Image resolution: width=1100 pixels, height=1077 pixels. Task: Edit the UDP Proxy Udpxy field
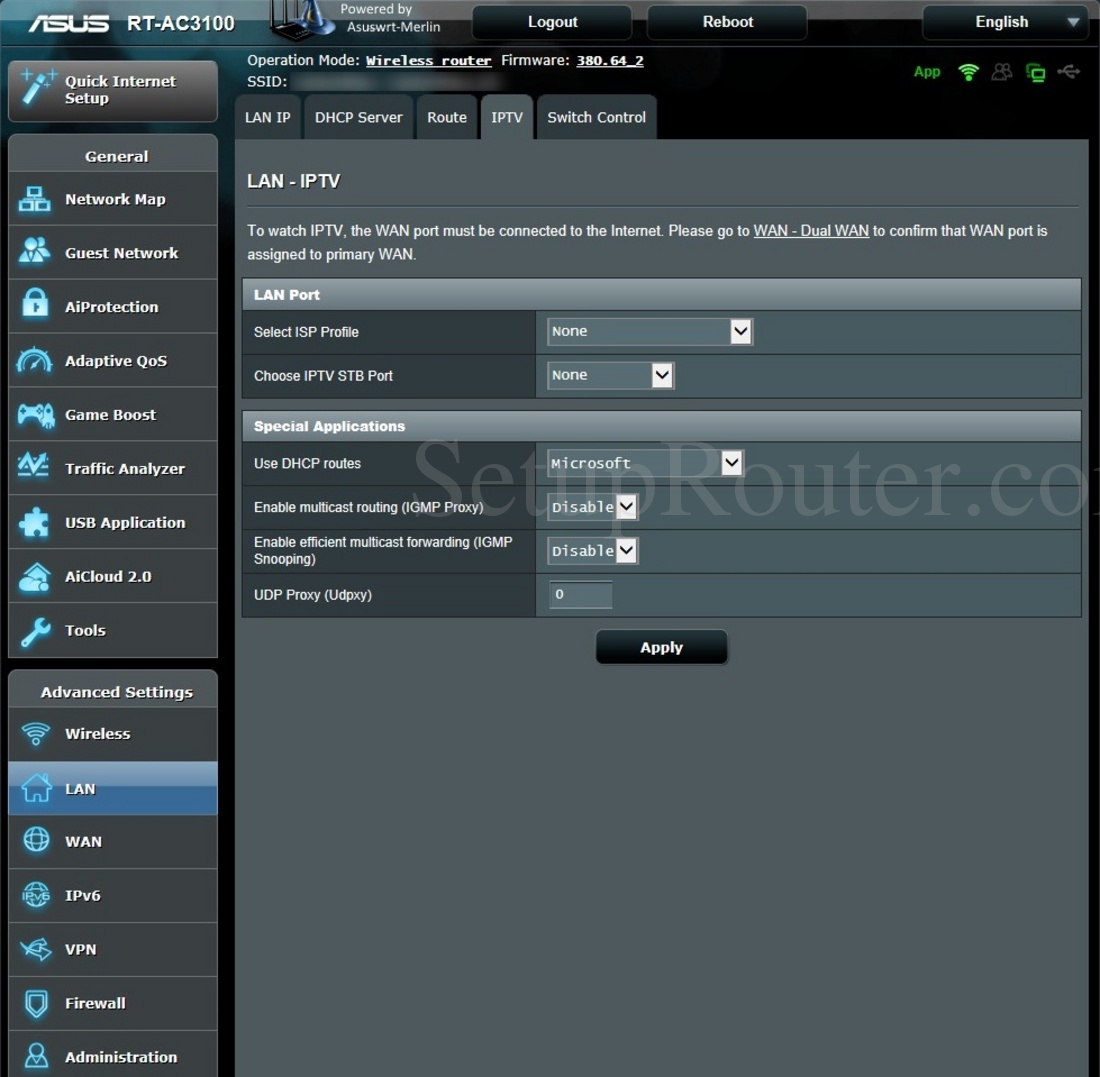(x=580, y=595)
